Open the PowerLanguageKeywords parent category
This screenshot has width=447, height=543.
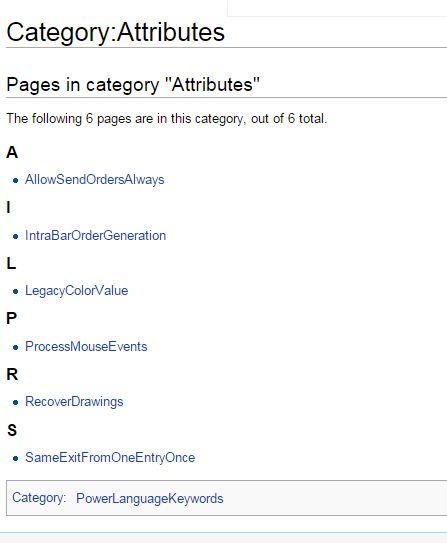pyautogui.click(x=150, y=499)
